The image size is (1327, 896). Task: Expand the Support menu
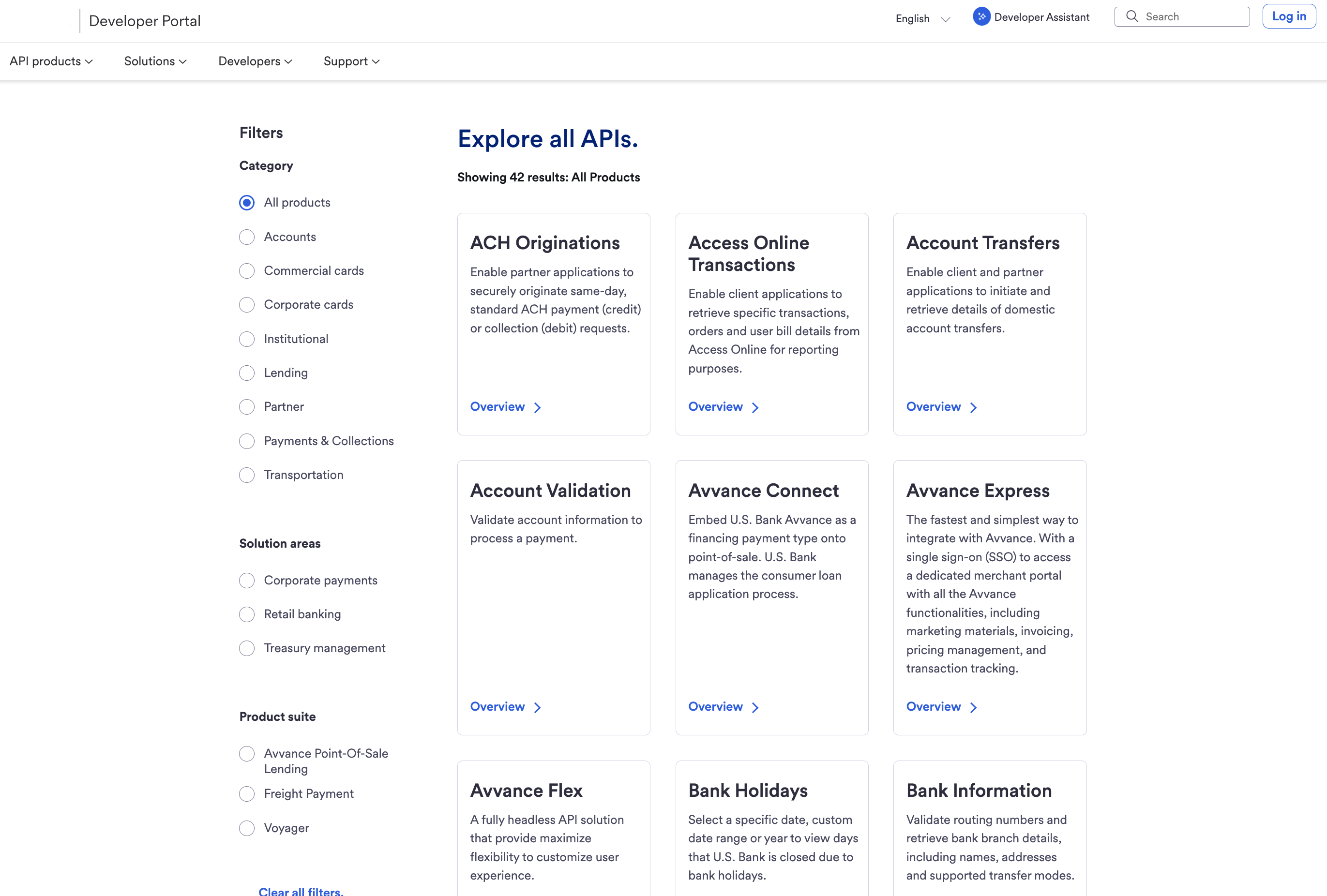(352, 61)
